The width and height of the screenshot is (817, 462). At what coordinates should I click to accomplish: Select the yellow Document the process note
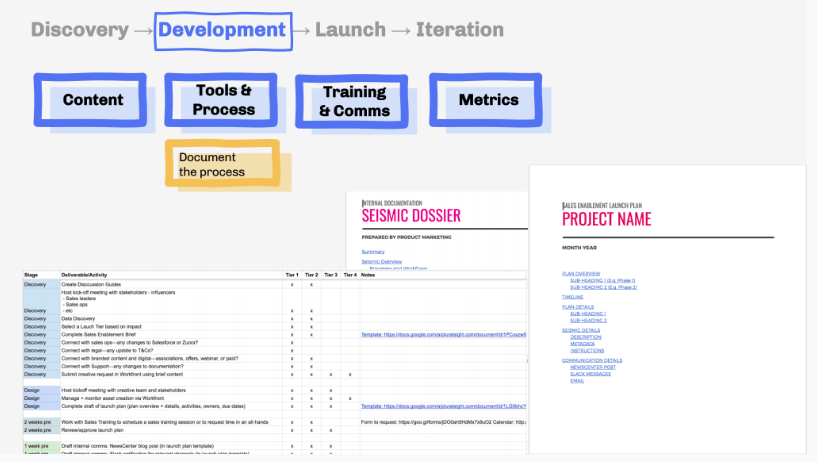[222, 164]
